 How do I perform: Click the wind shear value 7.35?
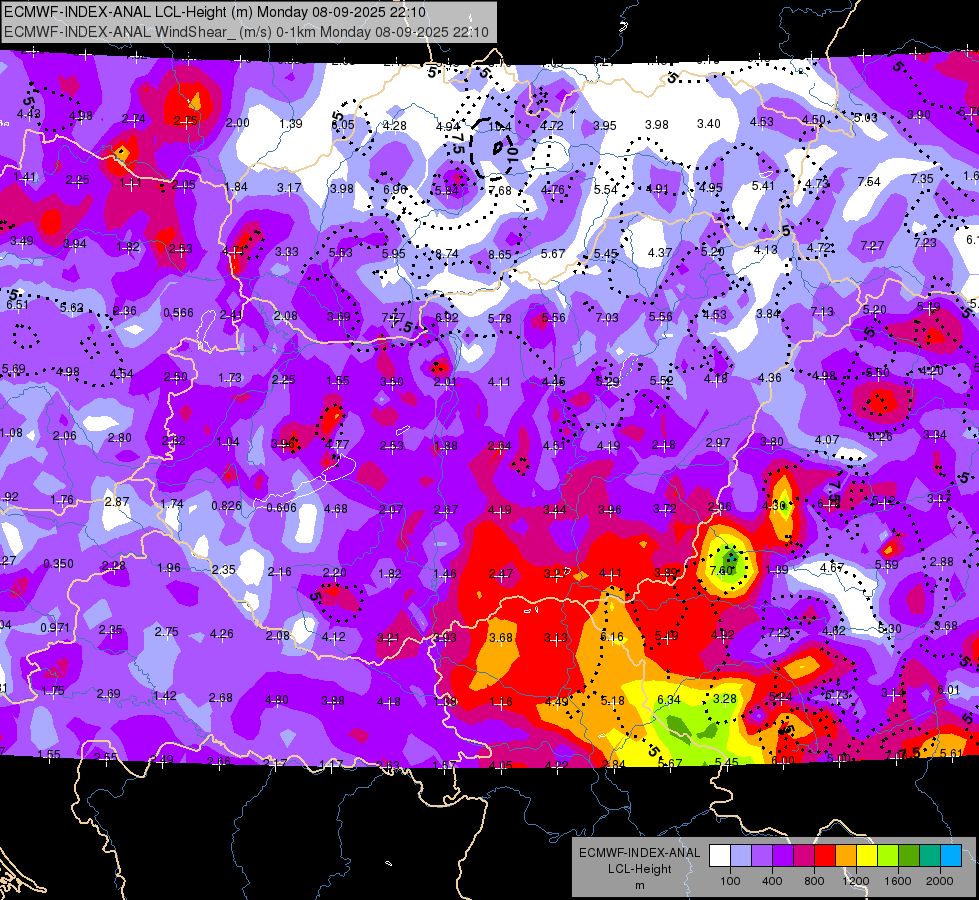[x=922, y=179]
